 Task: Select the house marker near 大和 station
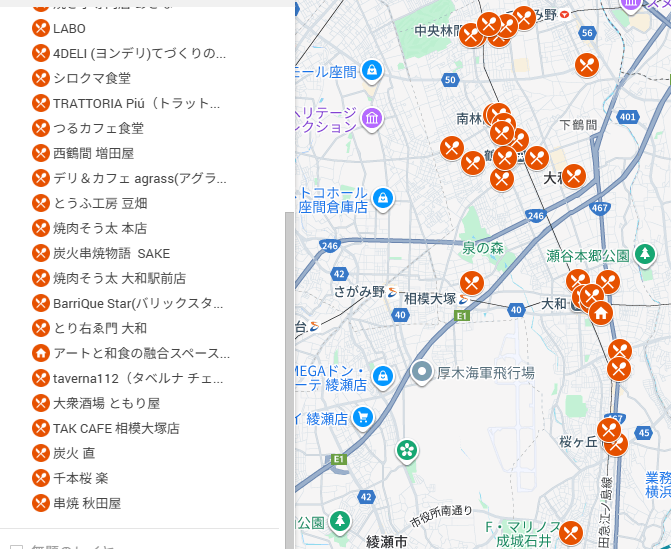coord(601,313)
